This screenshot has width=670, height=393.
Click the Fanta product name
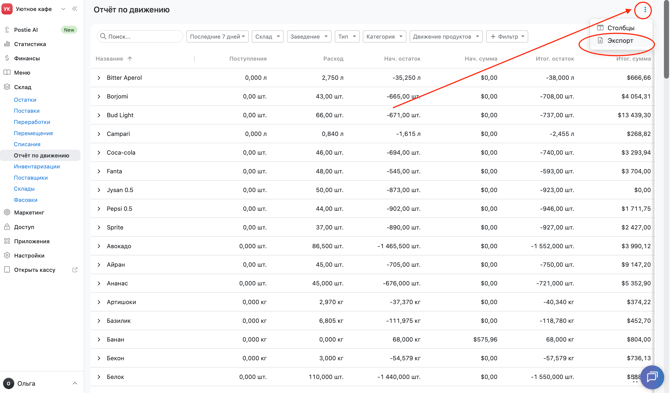click(114, 171)
